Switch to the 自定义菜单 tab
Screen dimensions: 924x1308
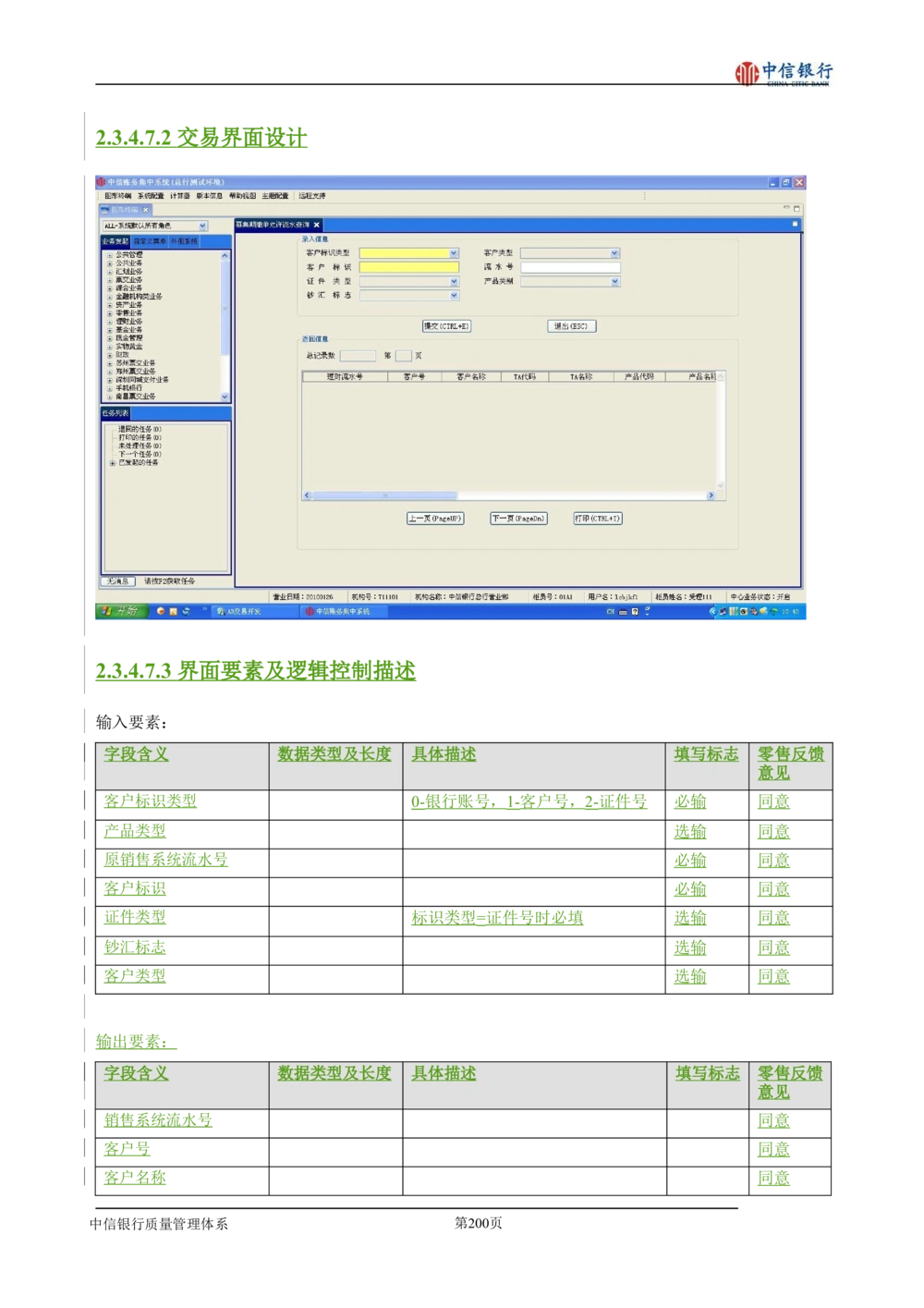pos(149,241)
